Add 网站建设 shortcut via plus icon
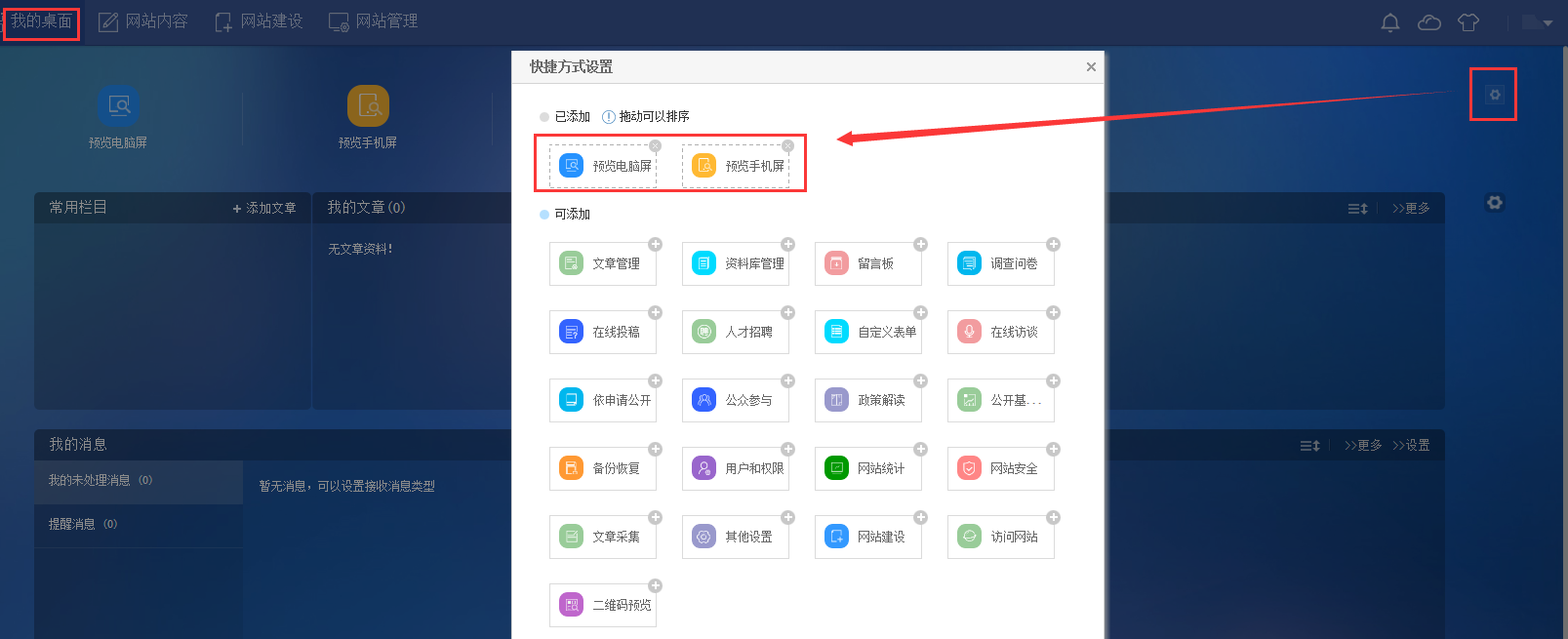Viewport: 1568px width, 639px height. [920, 517]
